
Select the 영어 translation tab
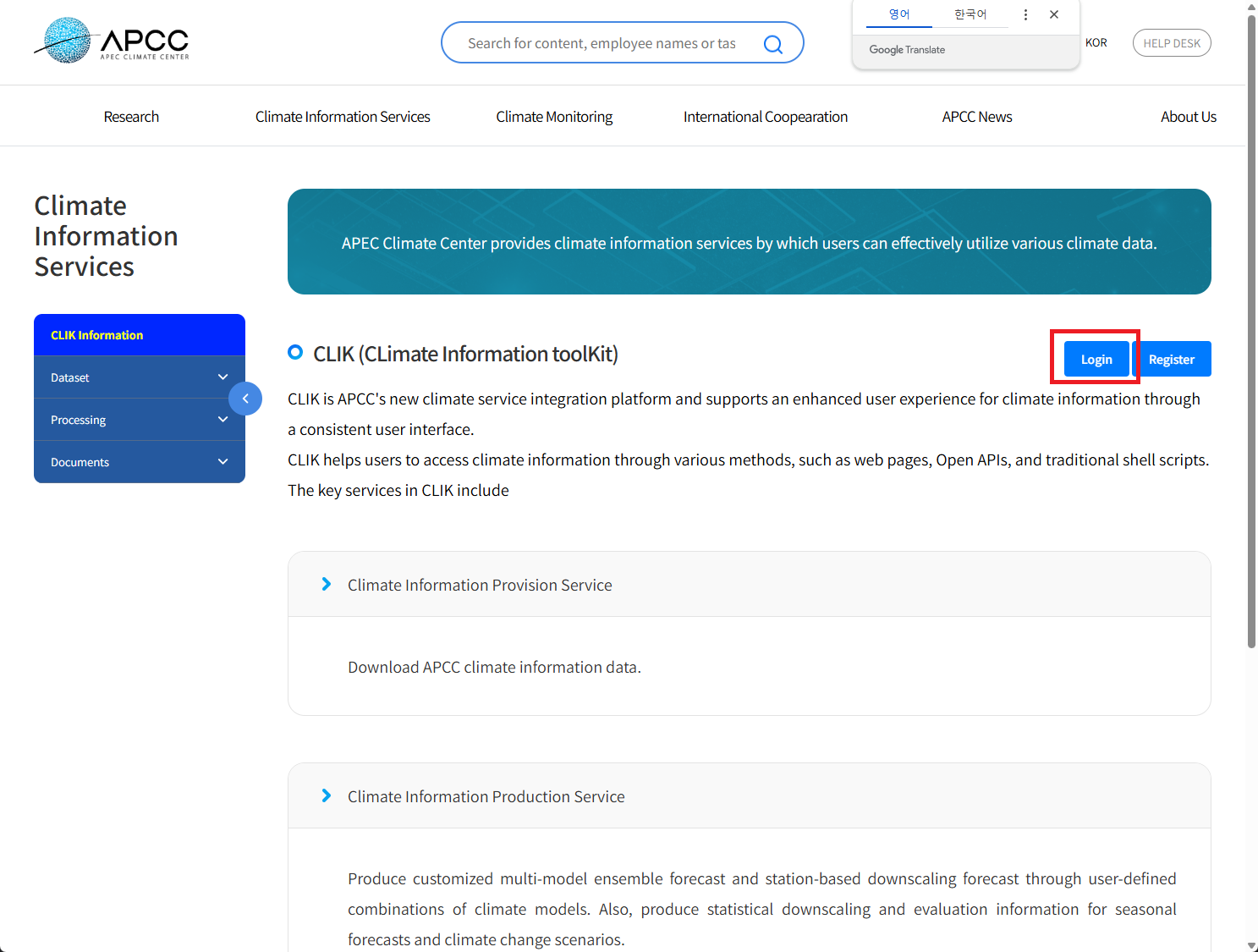(898, 14)
